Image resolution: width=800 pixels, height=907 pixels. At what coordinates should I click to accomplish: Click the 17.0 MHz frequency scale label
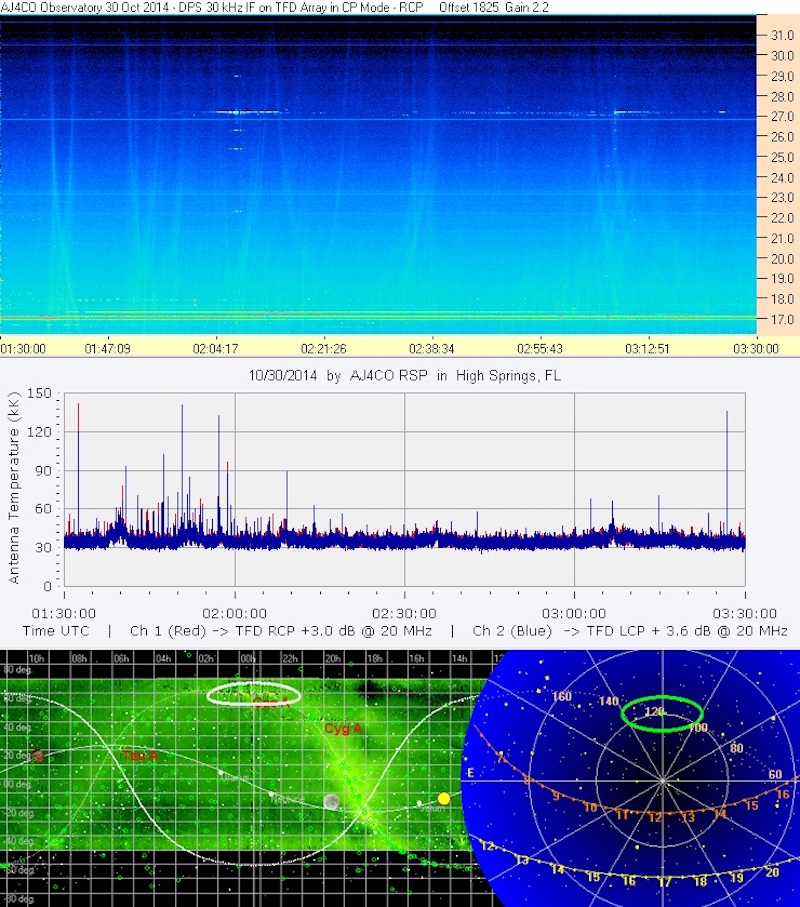click(x=782, y=319)
